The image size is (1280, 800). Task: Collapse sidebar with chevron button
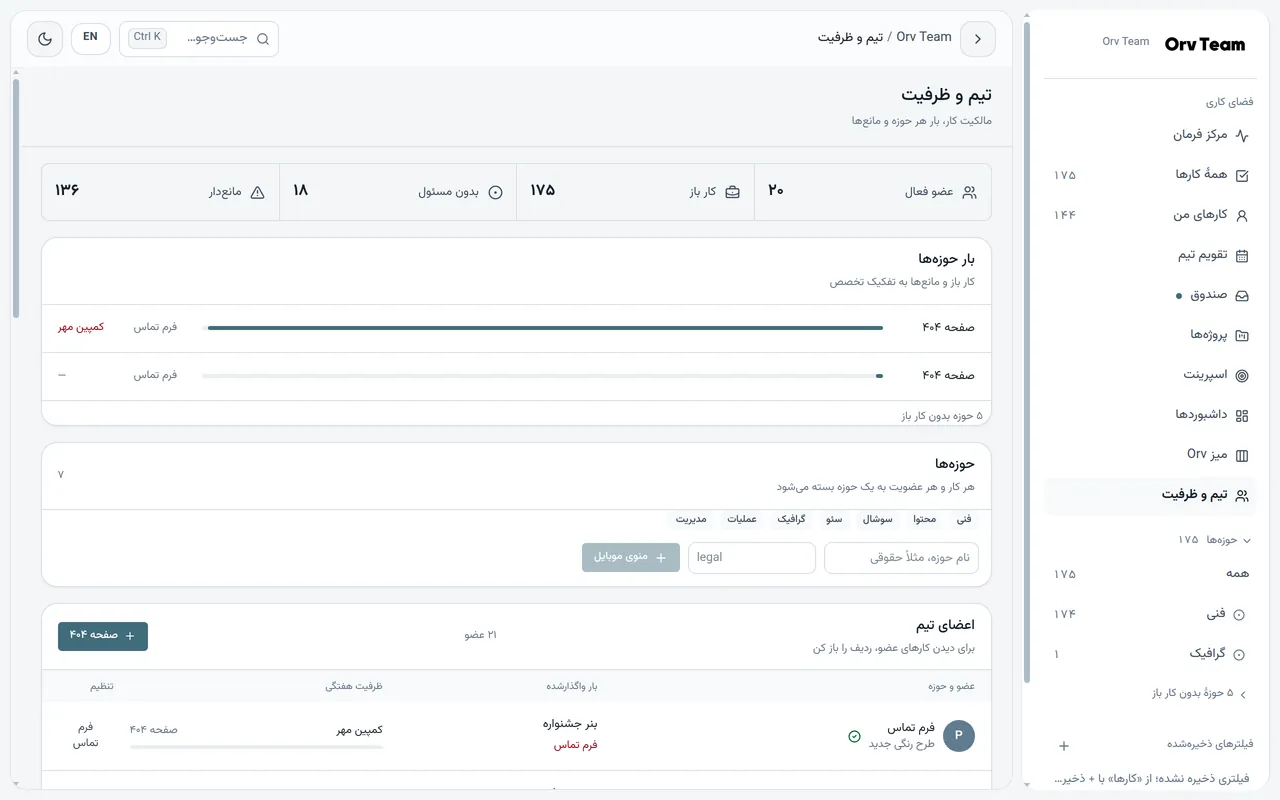pyautogui.click(x=978, y=39)
